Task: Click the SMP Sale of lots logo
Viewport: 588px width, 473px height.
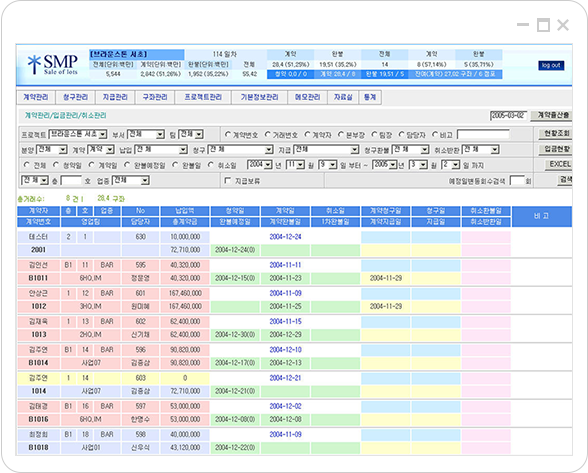Action: coord(53,65)
